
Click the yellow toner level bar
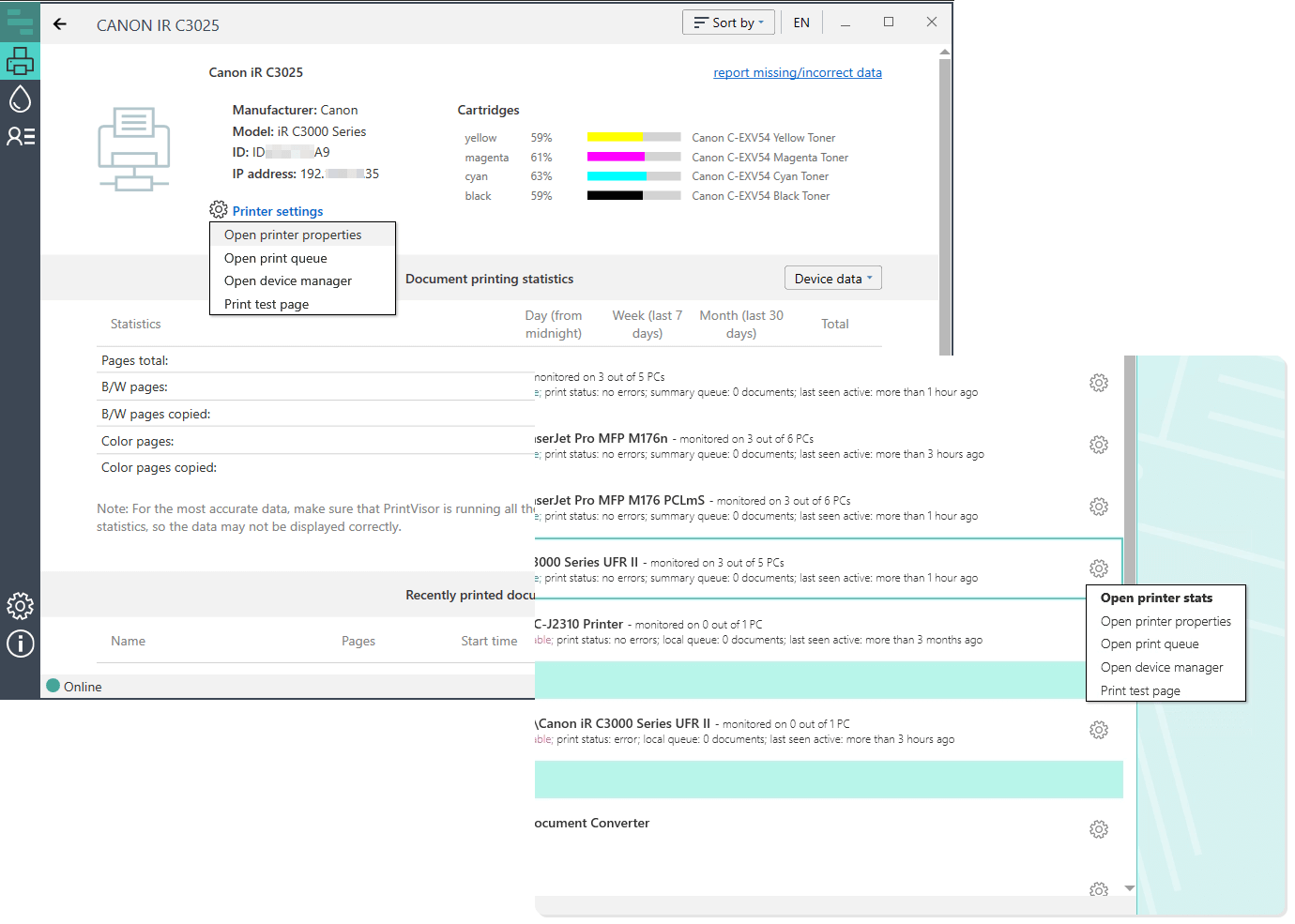(633, 137)
